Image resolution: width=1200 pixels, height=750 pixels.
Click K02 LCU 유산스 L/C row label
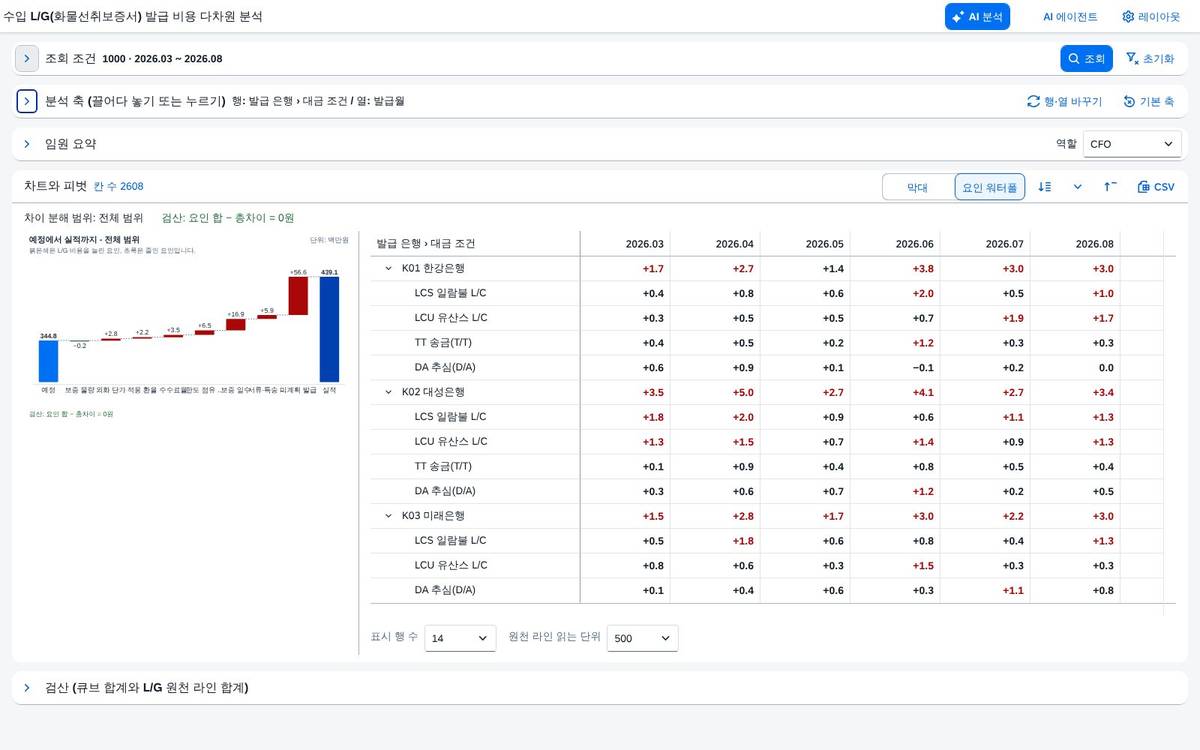pos(451,442)
